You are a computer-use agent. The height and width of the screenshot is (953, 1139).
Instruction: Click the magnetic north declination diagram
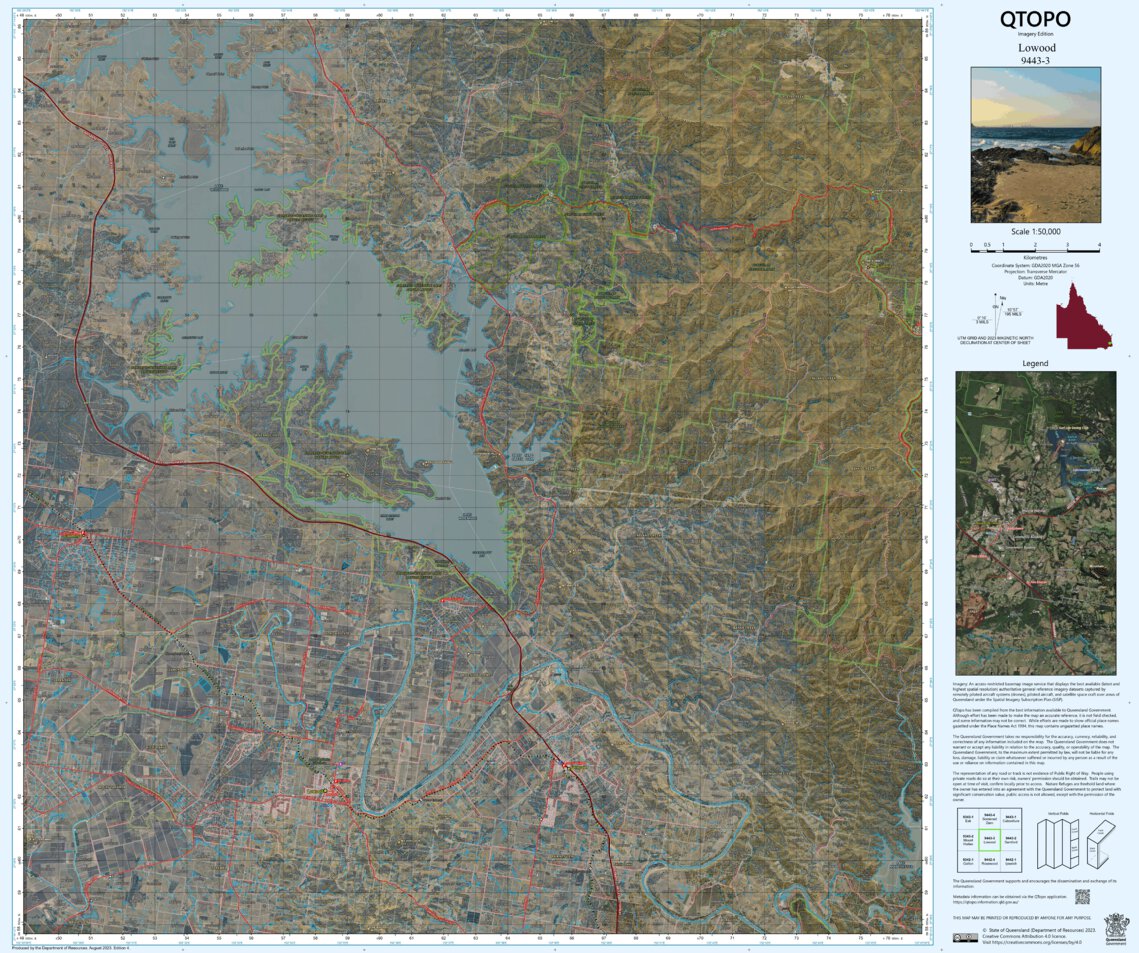point(996,315)
